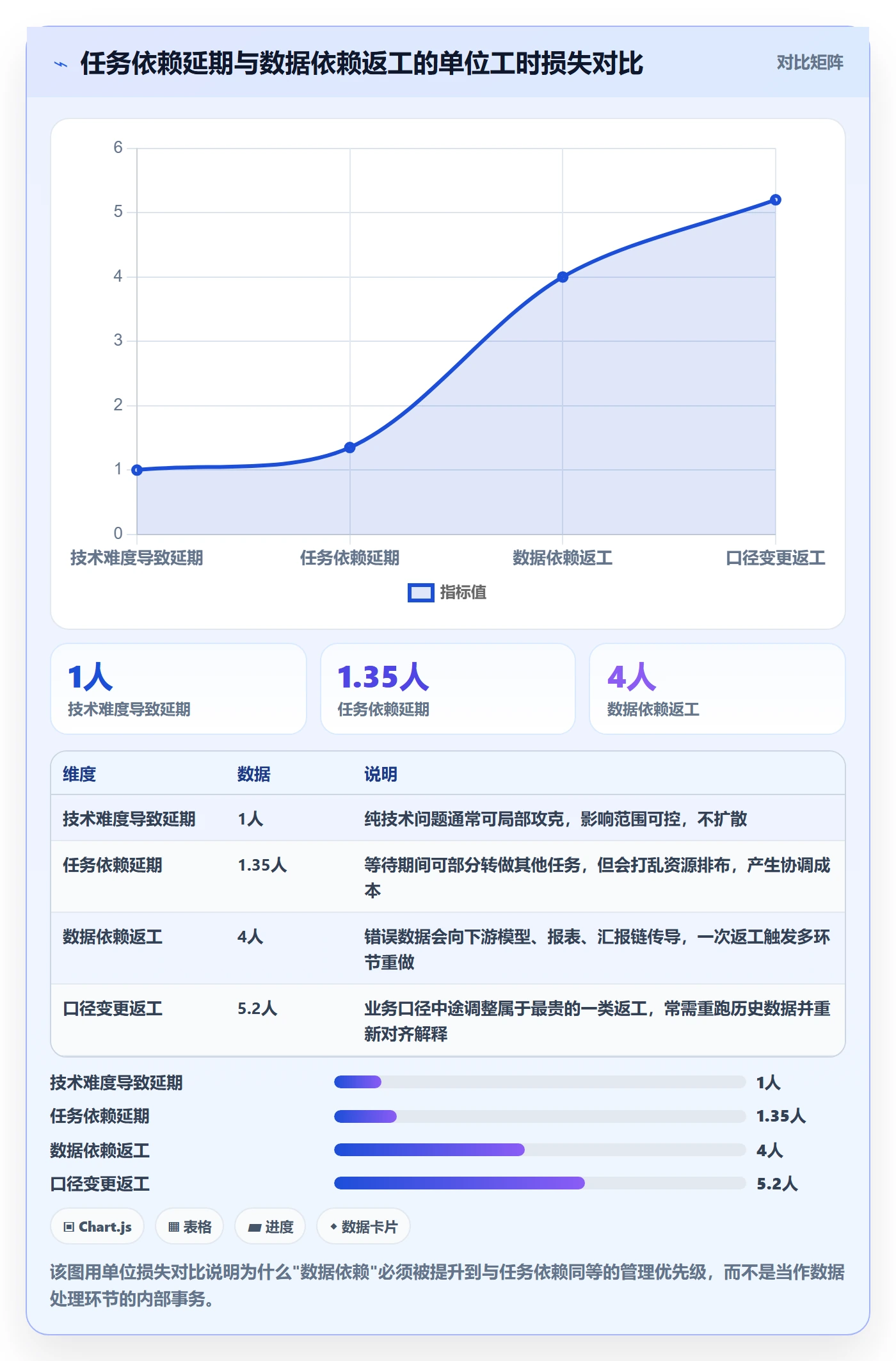The height and width of the screenshot is (1361, 896).
Task: Click the Chart.js tag chip
Action: pos(97,1227)
